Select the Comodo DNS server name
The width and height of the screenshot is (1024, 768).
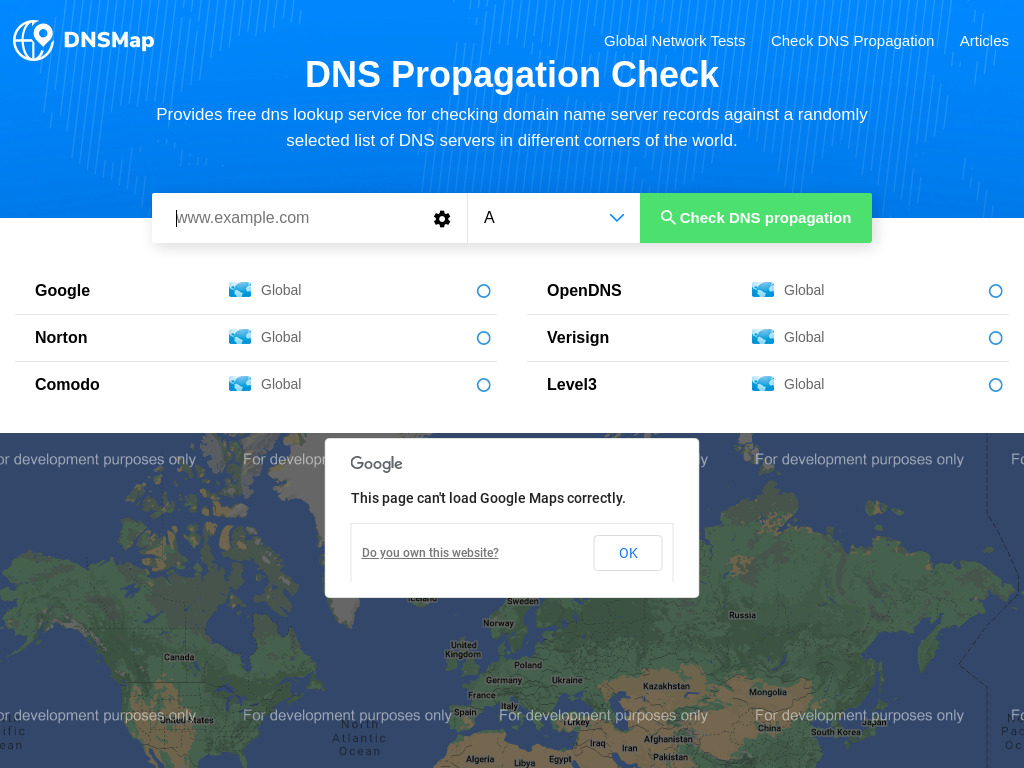point(67,385)
